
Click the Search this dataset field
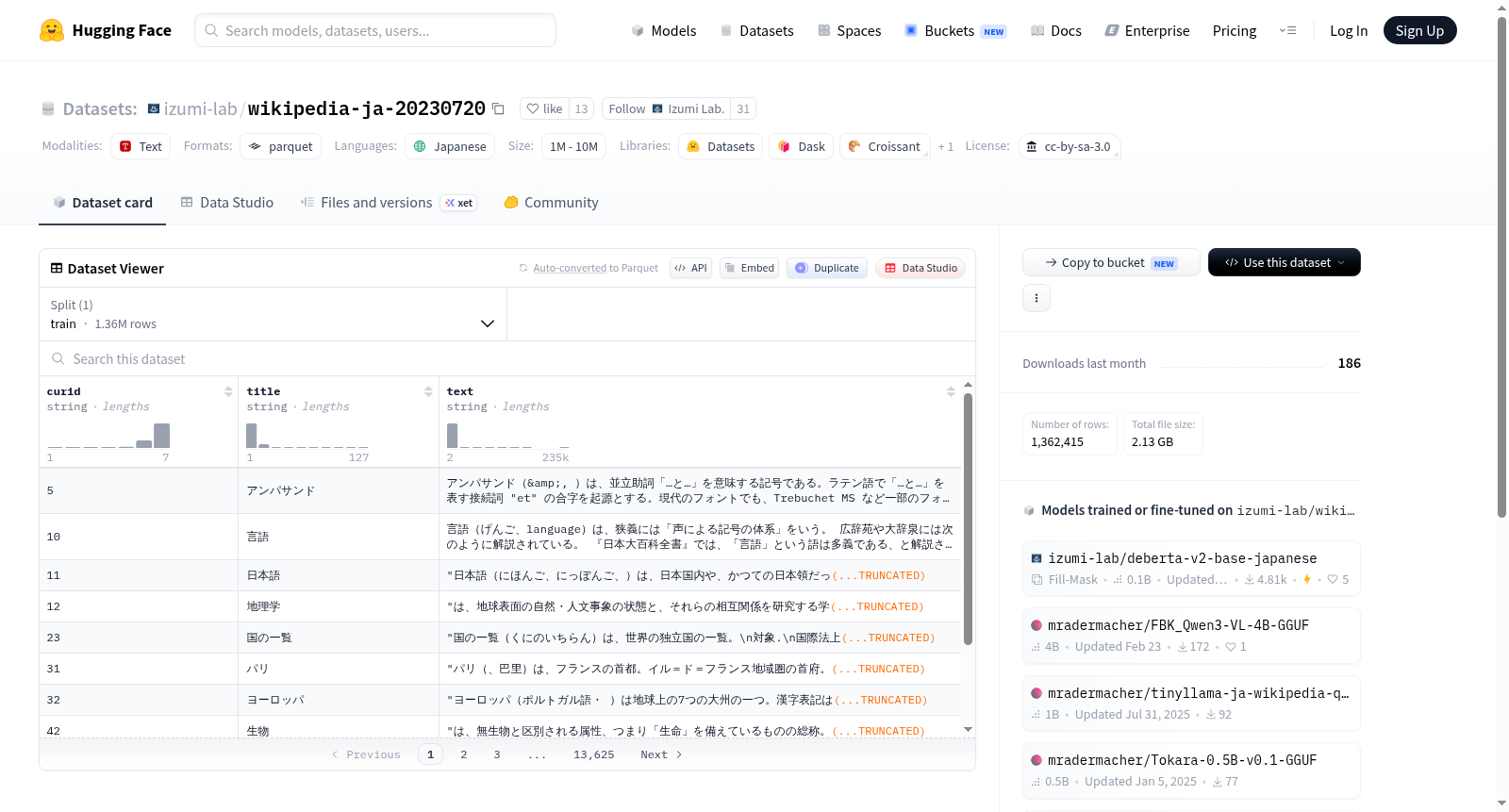(507, 358)
